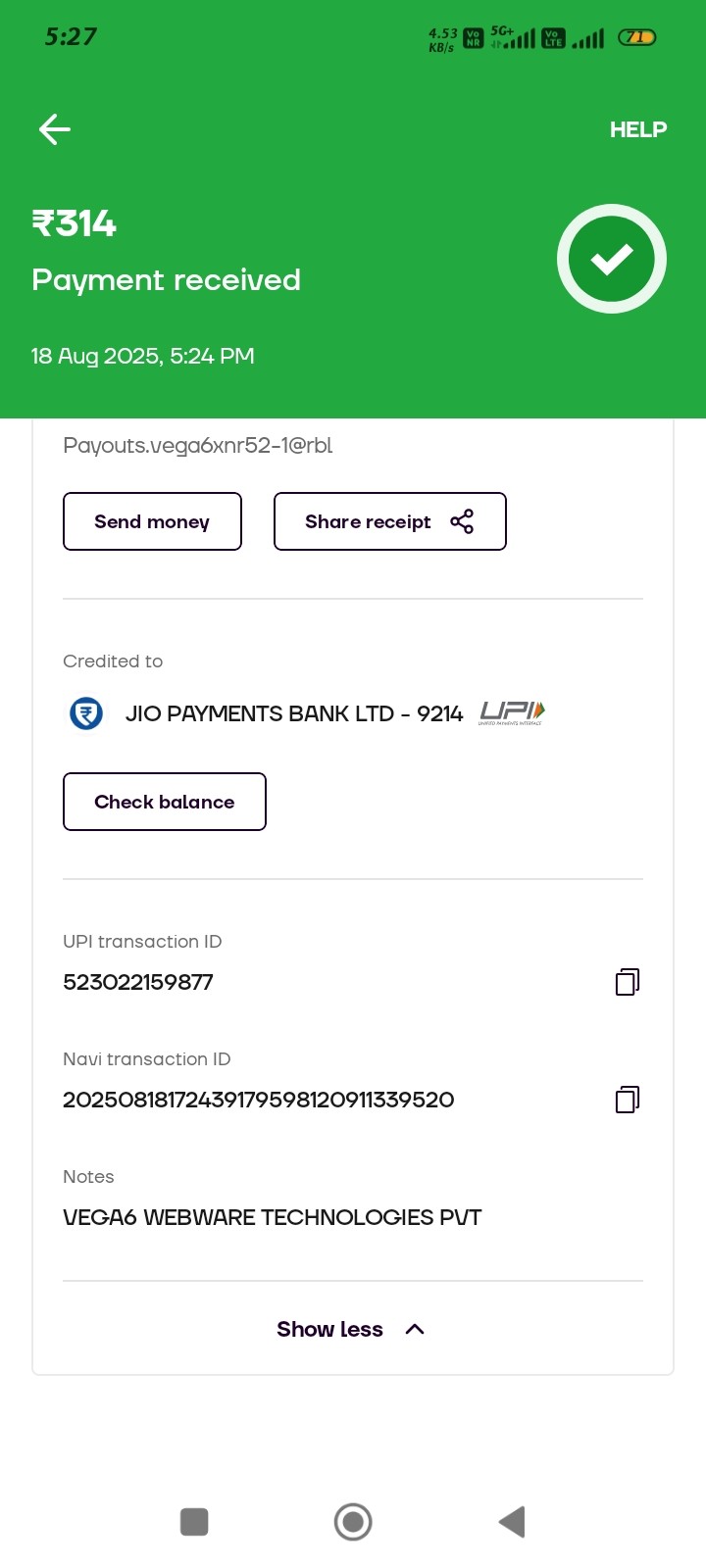Open the HELP link
This screenshot has height=1568, width=706.
pyautogui.click(x=638, y=129)
